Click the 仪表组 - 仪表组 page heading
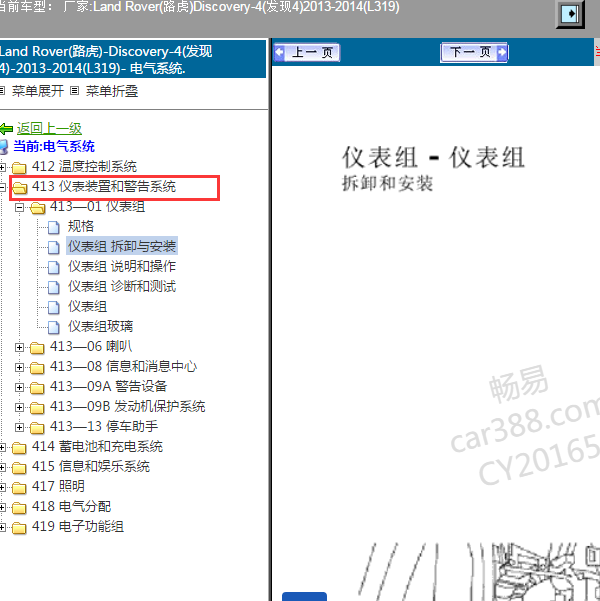 tap(433, 158)
